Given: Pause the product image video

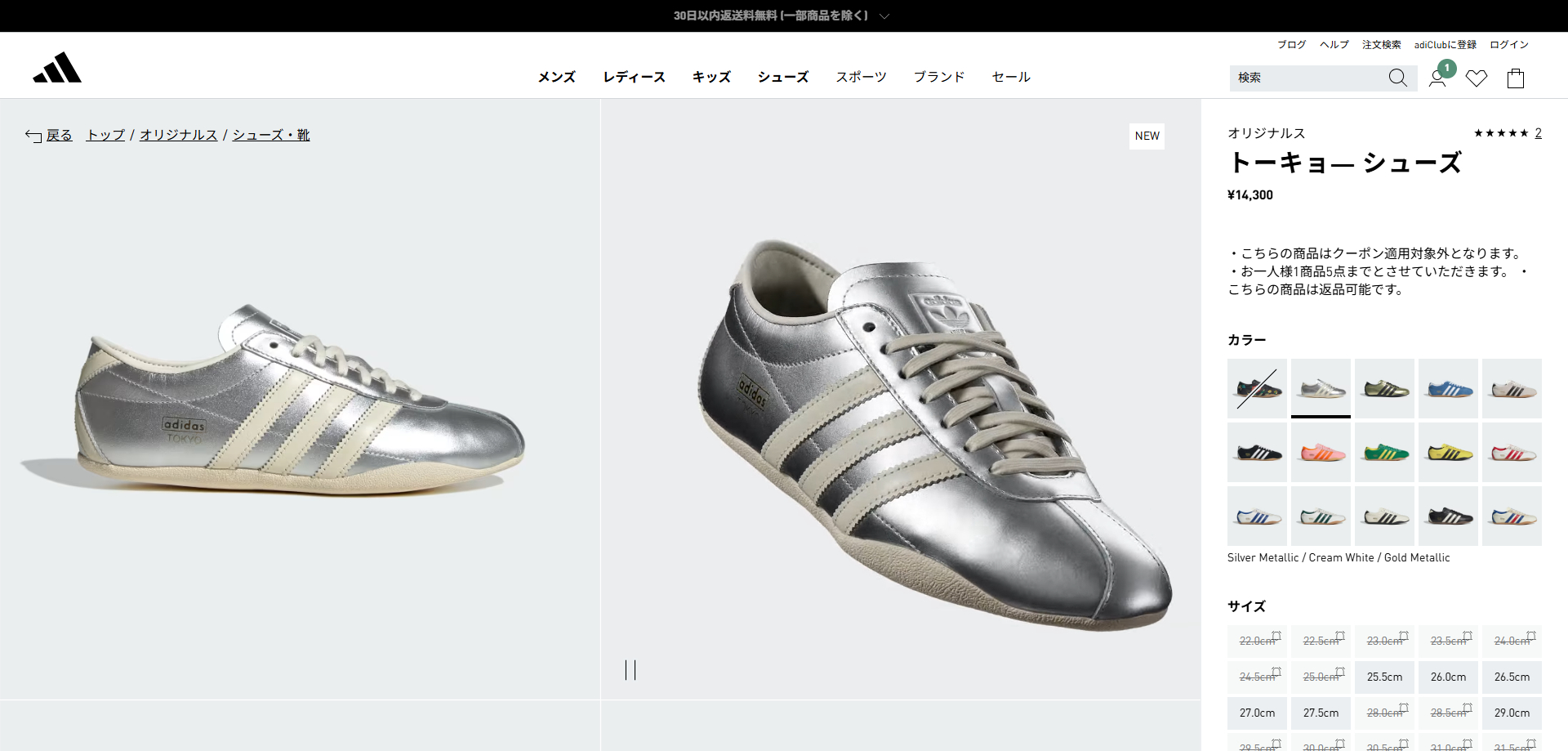Looking at the screenshot, I should tap(630, 670).
